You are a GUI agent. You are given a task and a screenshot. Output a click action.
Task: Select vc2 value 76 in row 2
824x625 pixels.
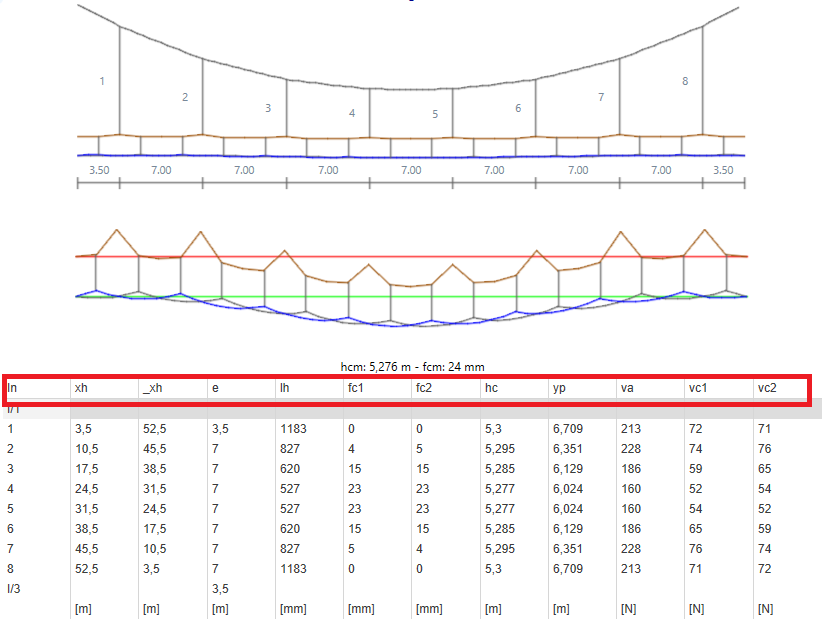(x=765, y=449)
